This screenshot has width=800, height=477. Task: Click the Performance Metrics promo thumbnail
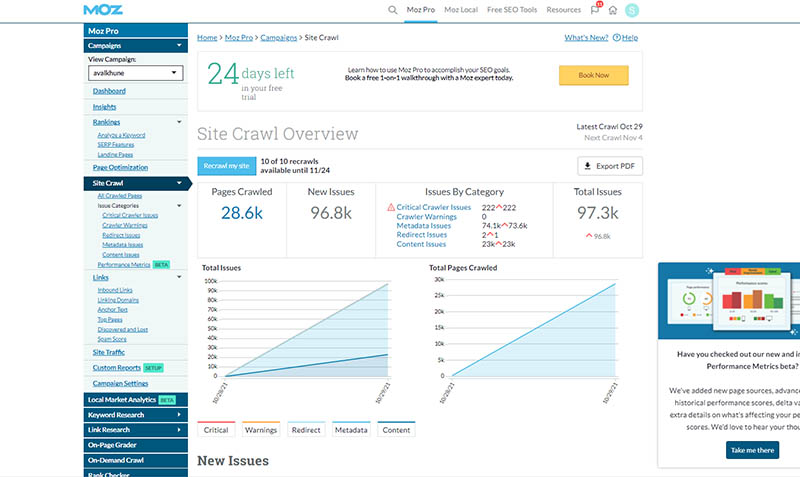coord(729,300)
